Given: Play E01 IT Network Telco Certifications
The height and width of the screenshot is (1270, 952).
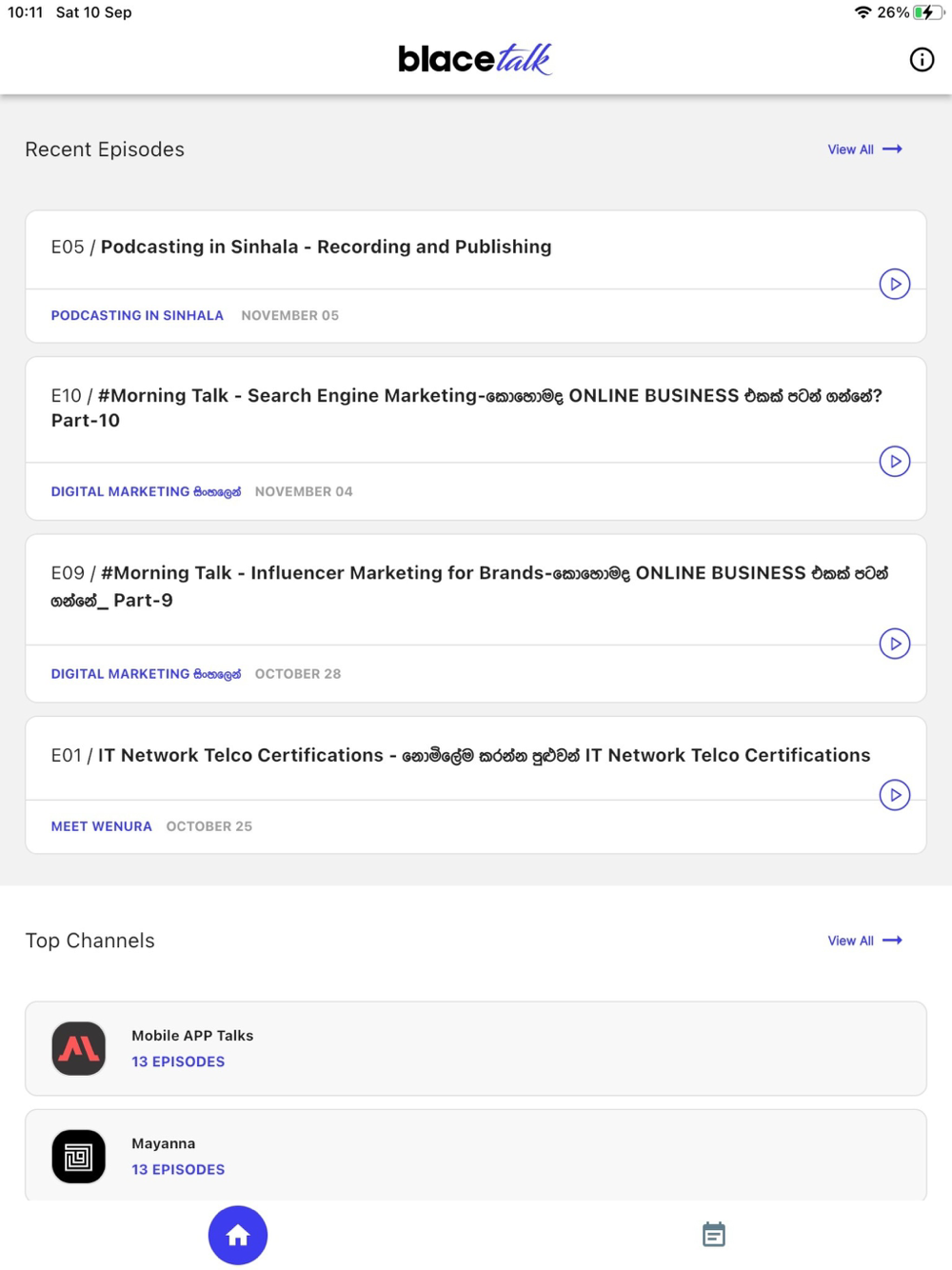Looking at the screenshot, I should click(894, 795).
